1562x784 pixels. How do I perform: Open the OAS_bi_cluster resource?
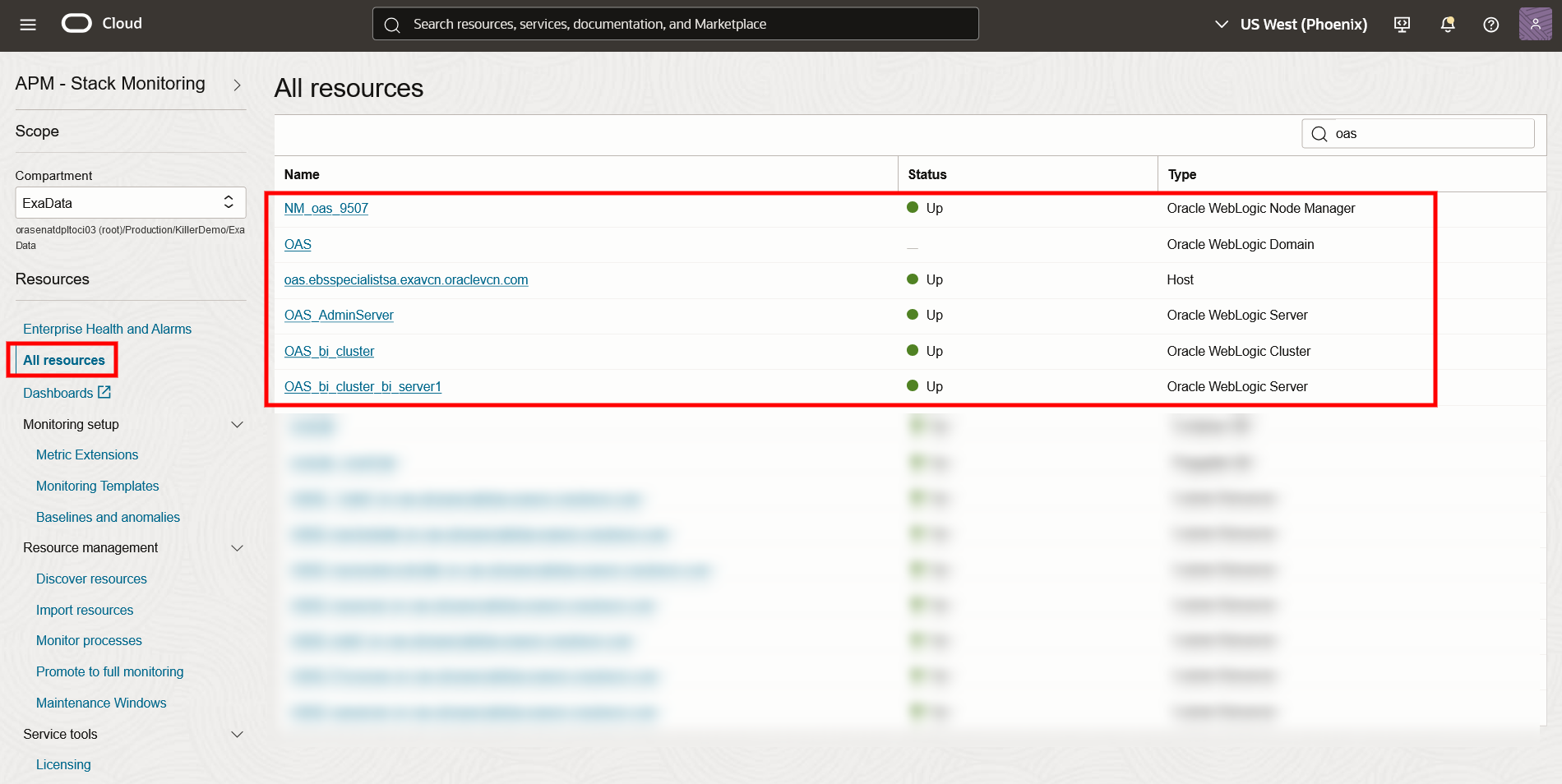point(329,351)
